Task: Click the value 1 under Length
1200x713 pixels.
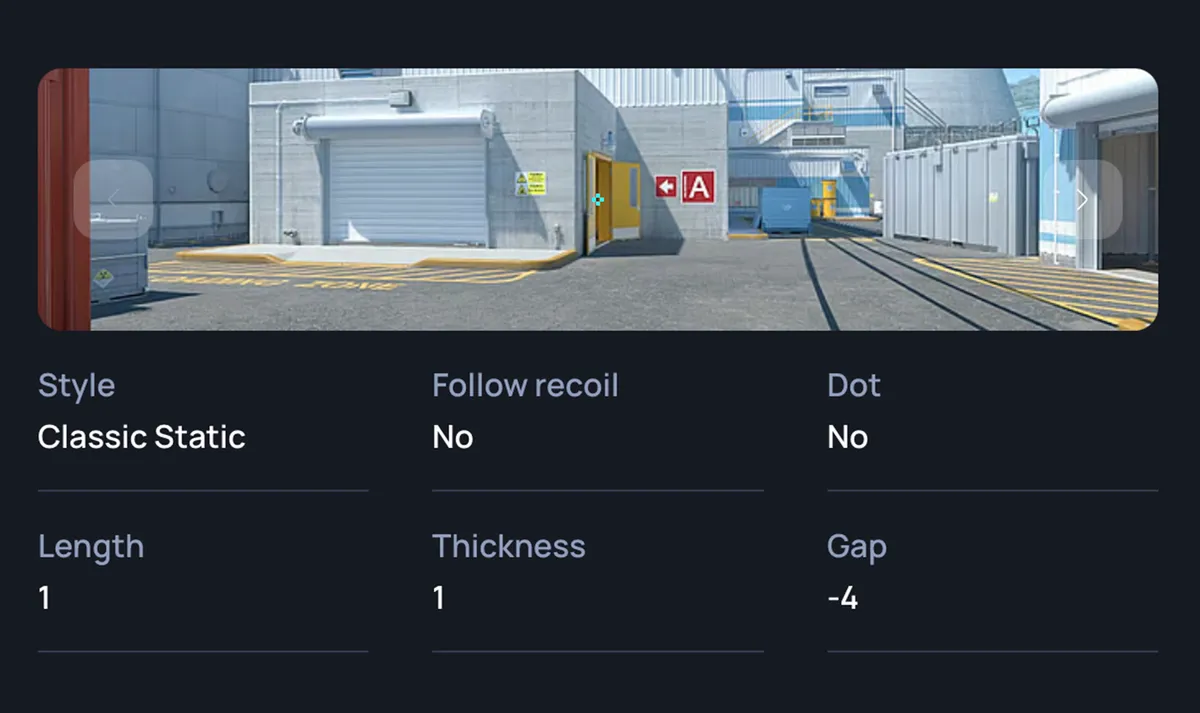Action: coord(44,598)
